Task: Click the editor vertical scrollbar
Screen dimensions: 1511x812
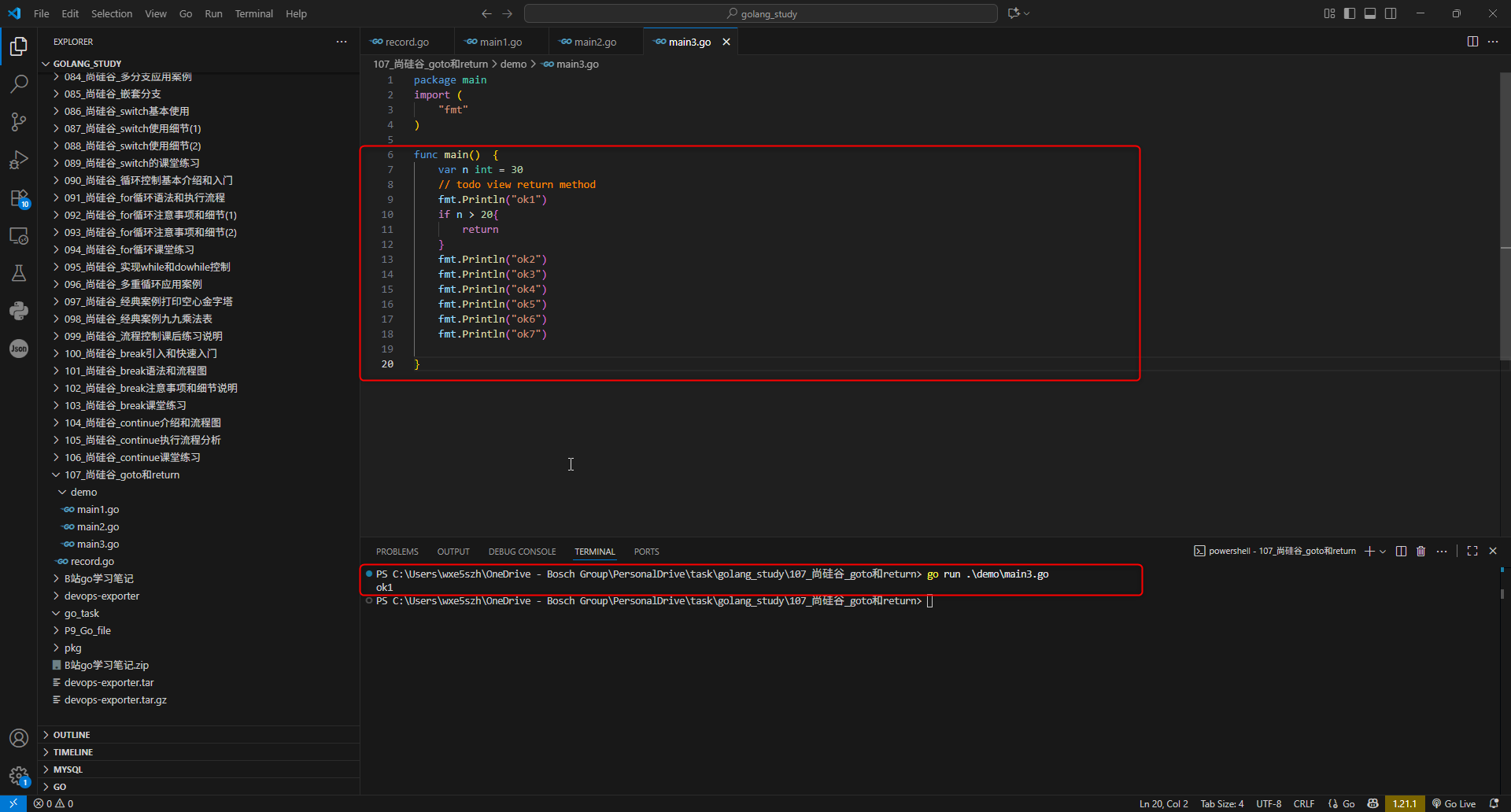Action: pos(1505,216)
